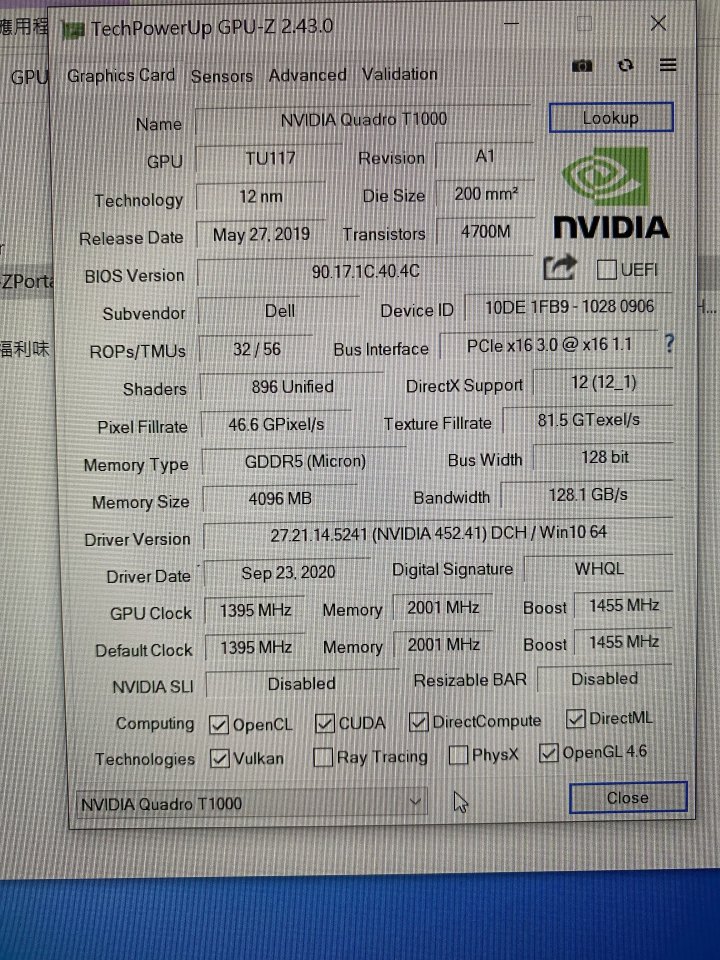Click the Transistors value 4700M

click(x=485, y=232)
